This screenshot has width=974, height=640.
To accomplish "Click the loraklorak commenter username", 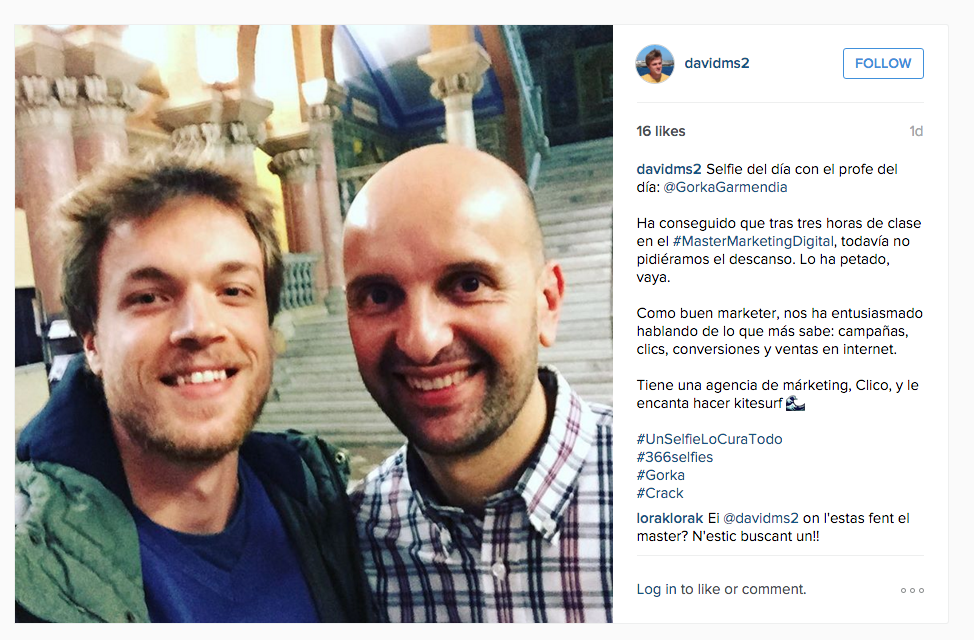I will point(670,518).
